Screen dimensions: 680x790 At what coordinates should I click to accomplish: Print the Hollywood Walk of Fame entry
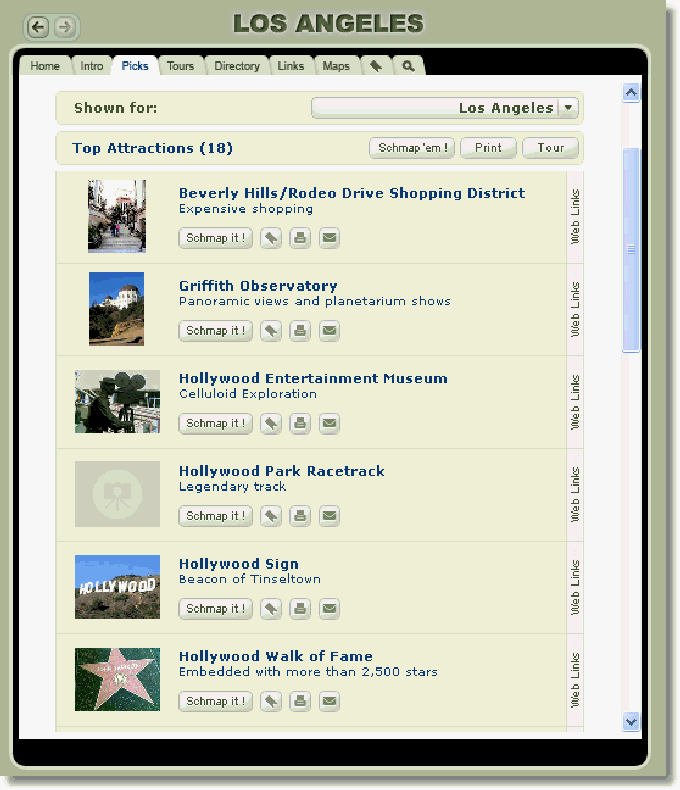pos(300,701)
